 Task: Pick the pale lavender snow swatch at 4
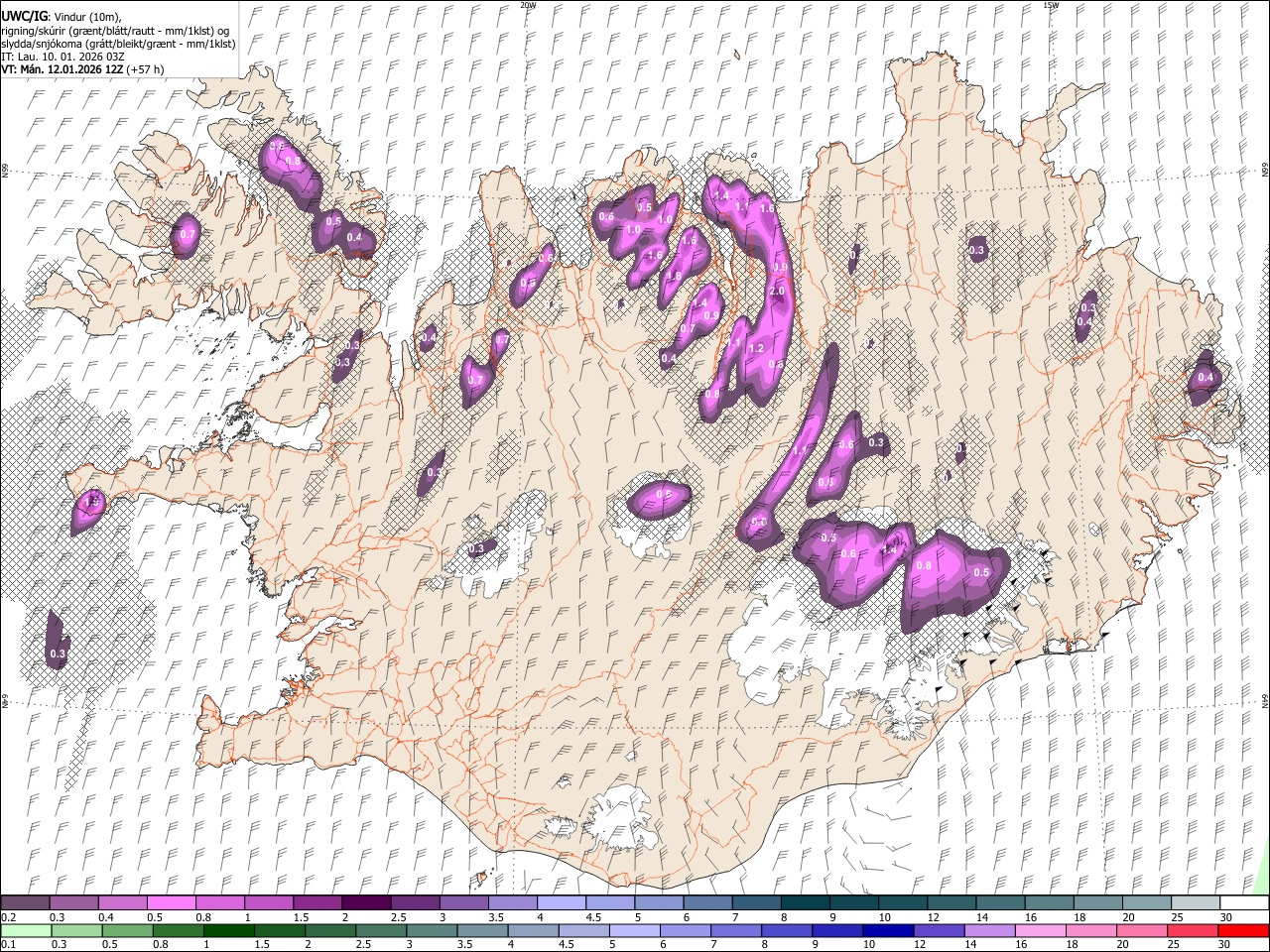pos(560,903)
